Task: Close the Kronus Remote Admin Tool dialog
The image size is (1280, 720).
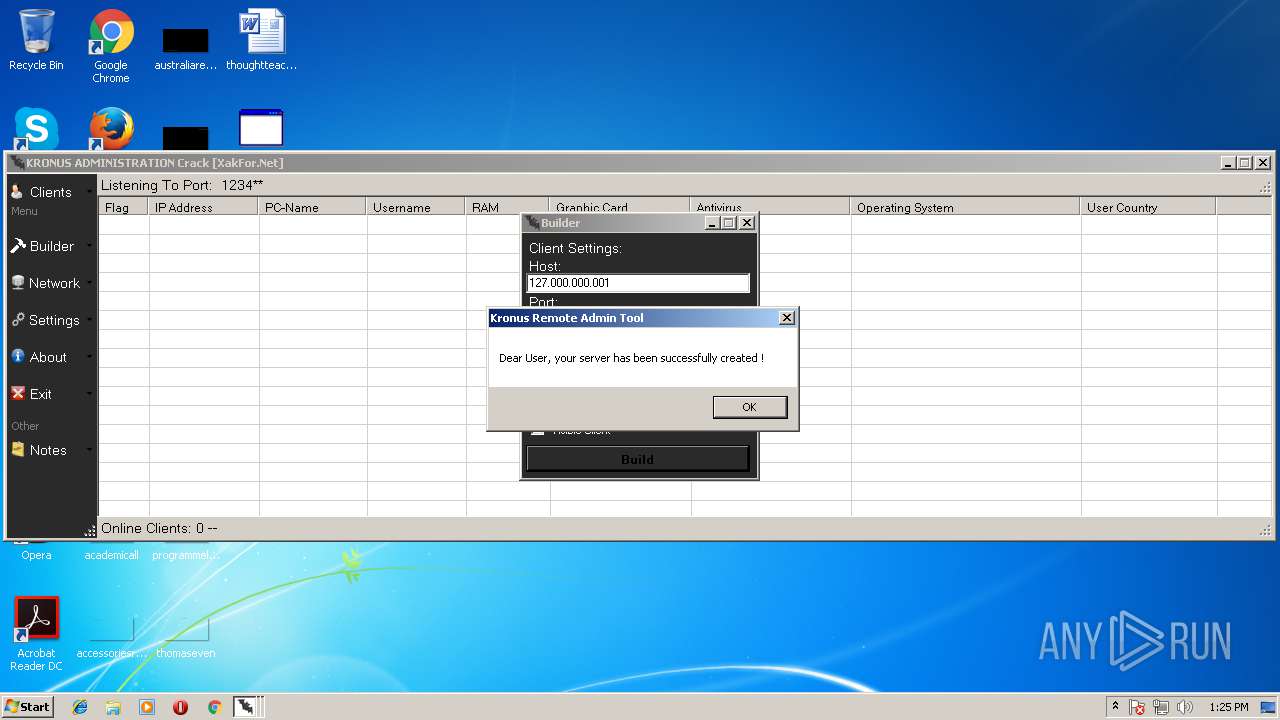Action: [x=787, y=318]
